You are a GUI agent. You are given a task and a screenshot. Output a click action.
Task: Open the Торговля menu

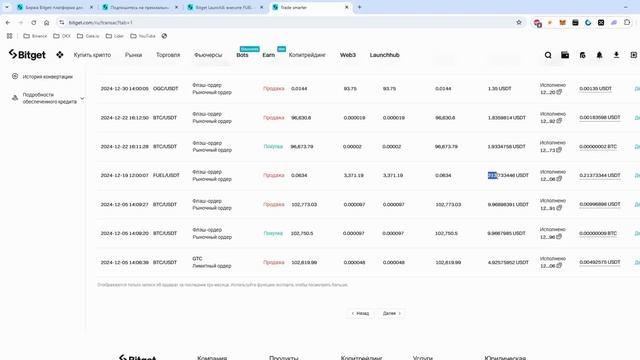tap(168, 55)
